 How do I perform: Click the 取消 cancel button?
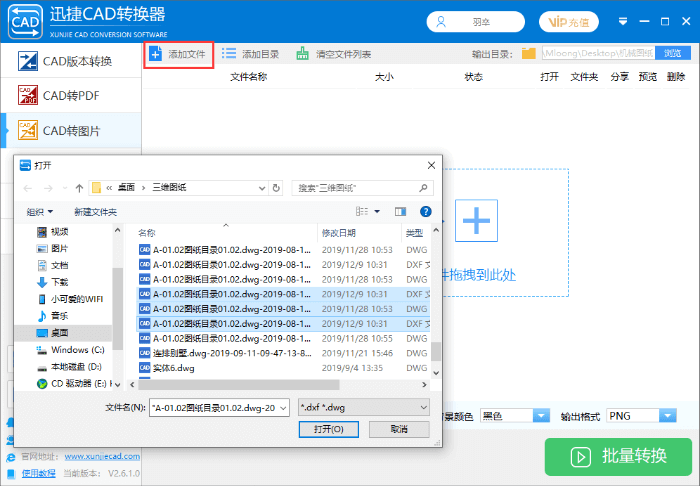(399, 429)
